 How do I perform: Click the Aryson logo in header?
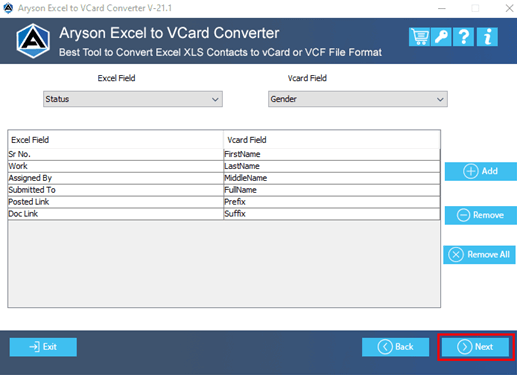[x=33, y=41]
